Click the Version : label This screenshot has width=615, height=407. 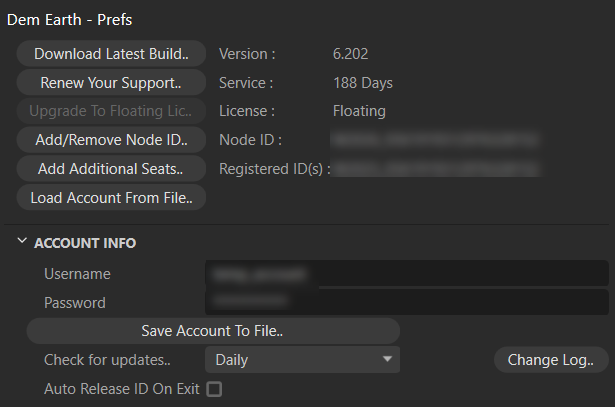[247, 54]
